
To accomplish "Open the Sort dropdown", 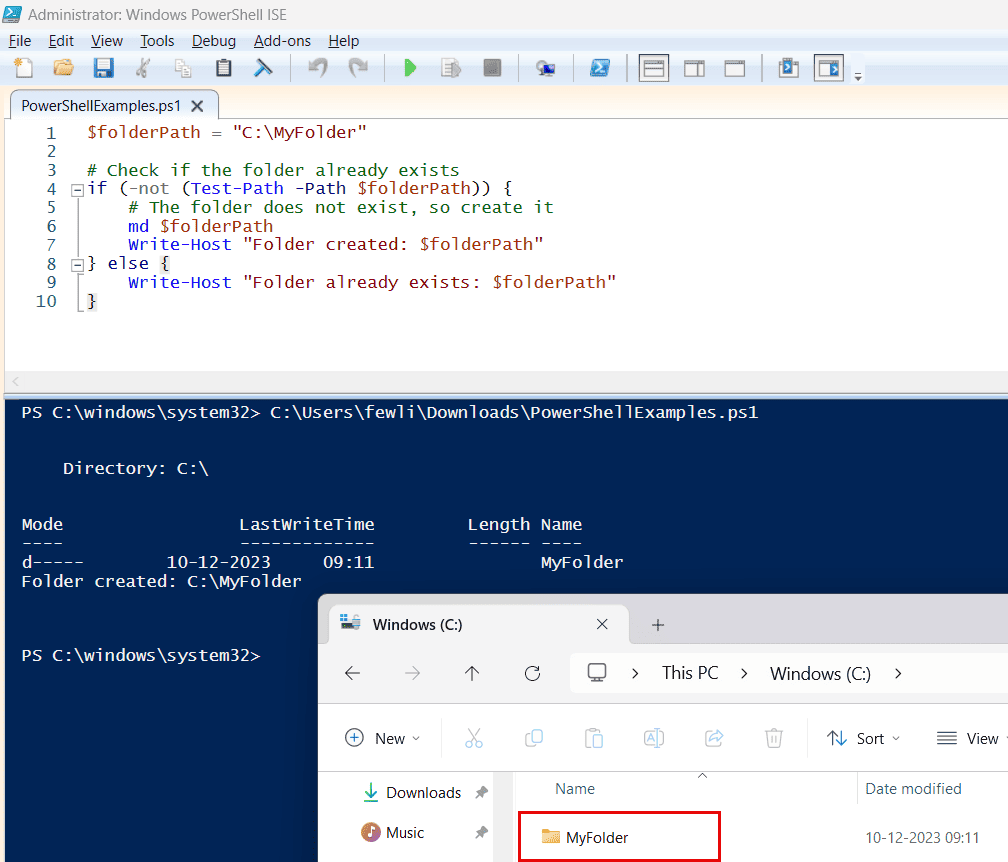I will click(x=863, y=738).
